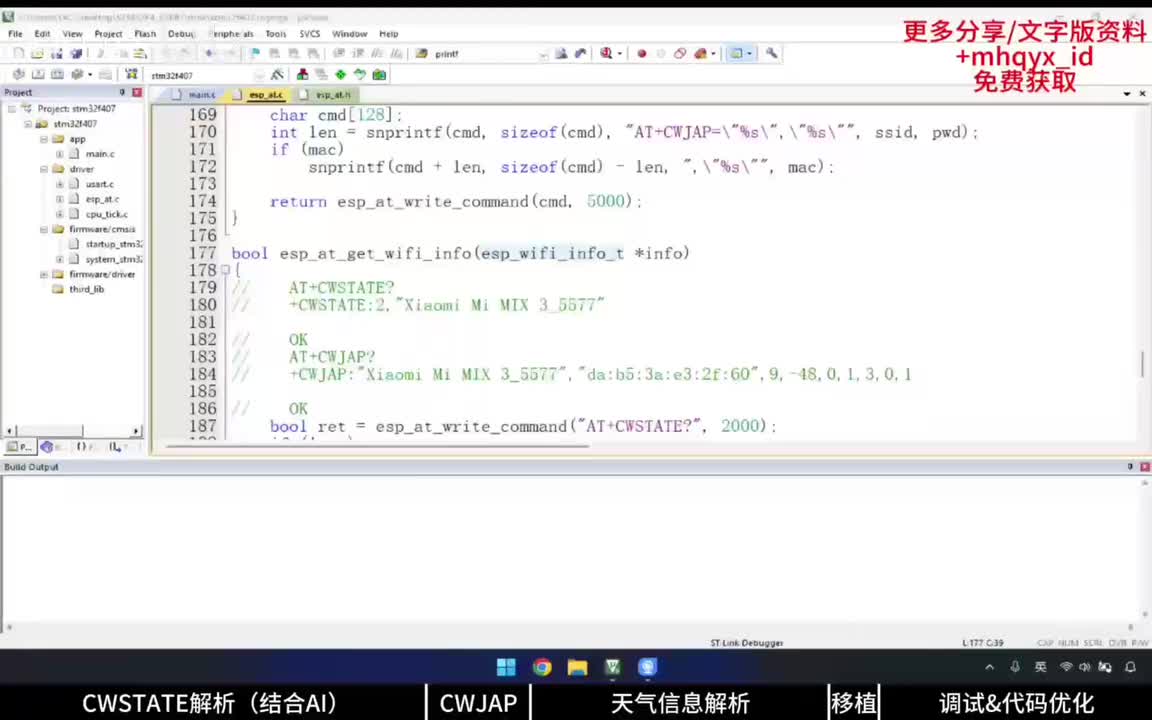Screen dimensions: 1152x720
Task: Download code to flash icon
Action: pos(132,75)
